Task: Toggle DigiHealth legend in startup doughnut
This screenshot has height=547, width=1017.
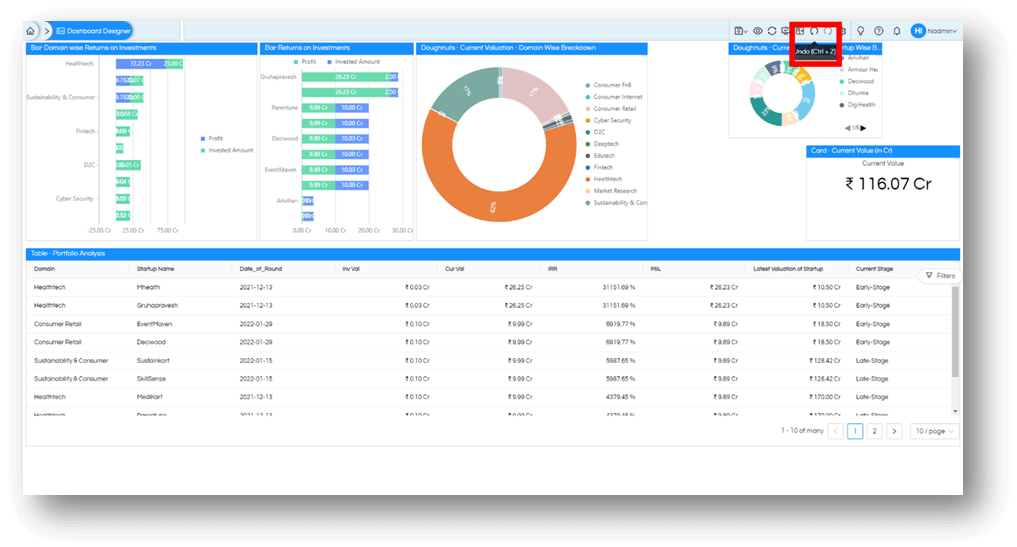Action: (857, 104)
